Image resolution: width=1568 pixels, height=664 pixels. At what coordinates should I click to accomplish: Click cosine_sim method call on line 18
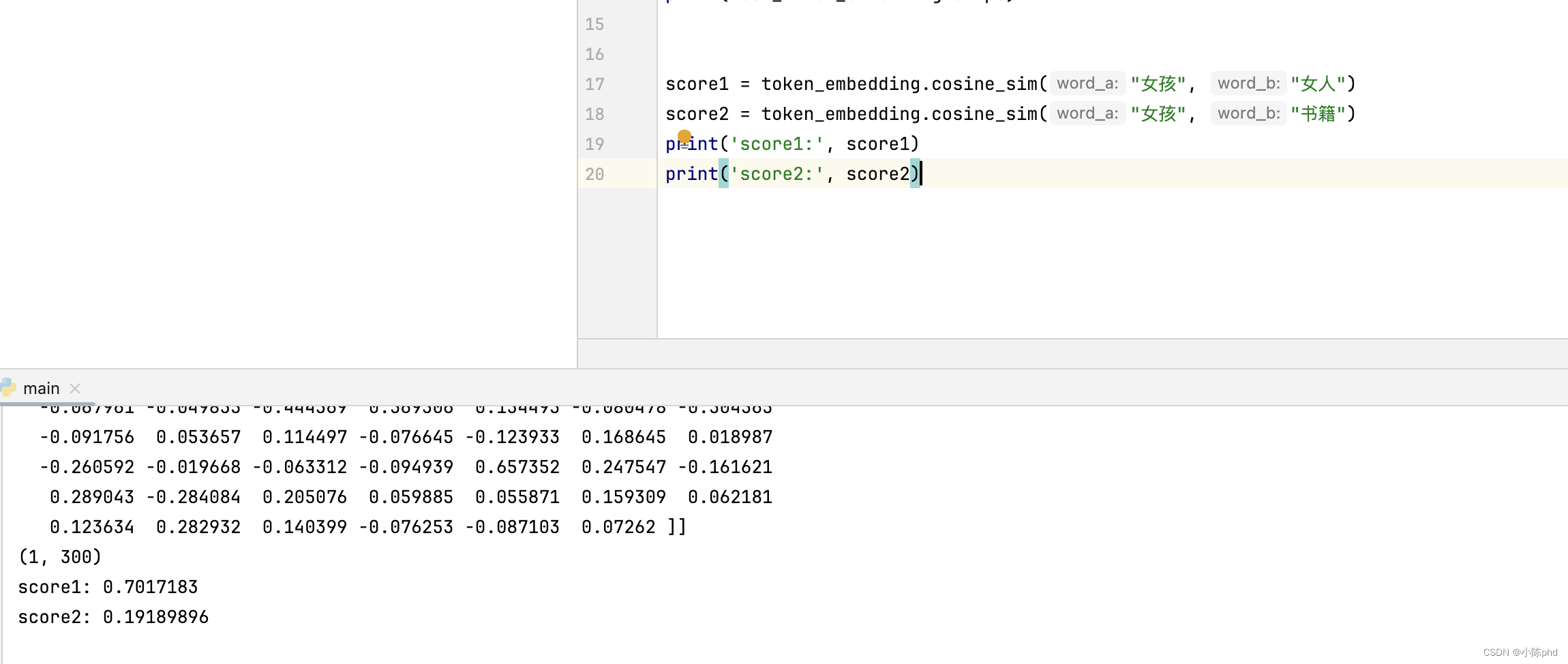click(x=984, y=114)
